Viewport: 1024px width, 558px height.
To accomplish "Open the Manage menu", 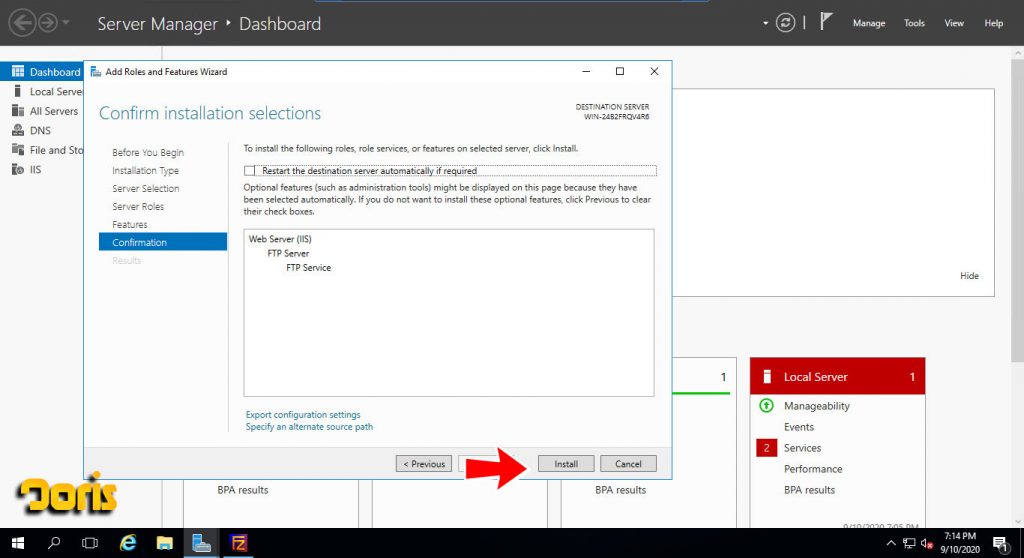I will pyautogui.click(x=869, y=23).
